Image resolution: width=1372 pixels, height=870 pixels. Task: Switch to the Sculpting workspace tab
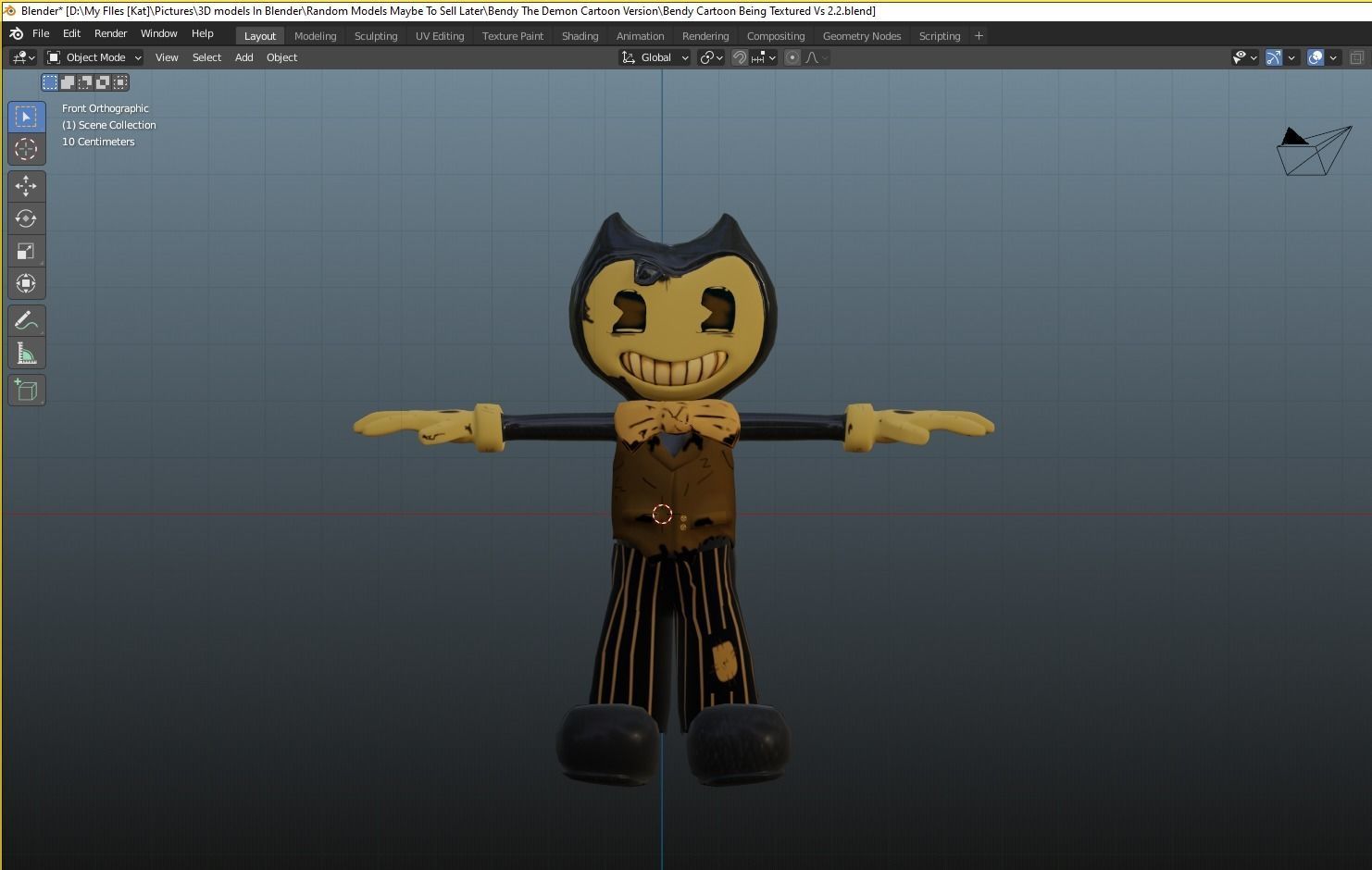(x=376, y=36)
